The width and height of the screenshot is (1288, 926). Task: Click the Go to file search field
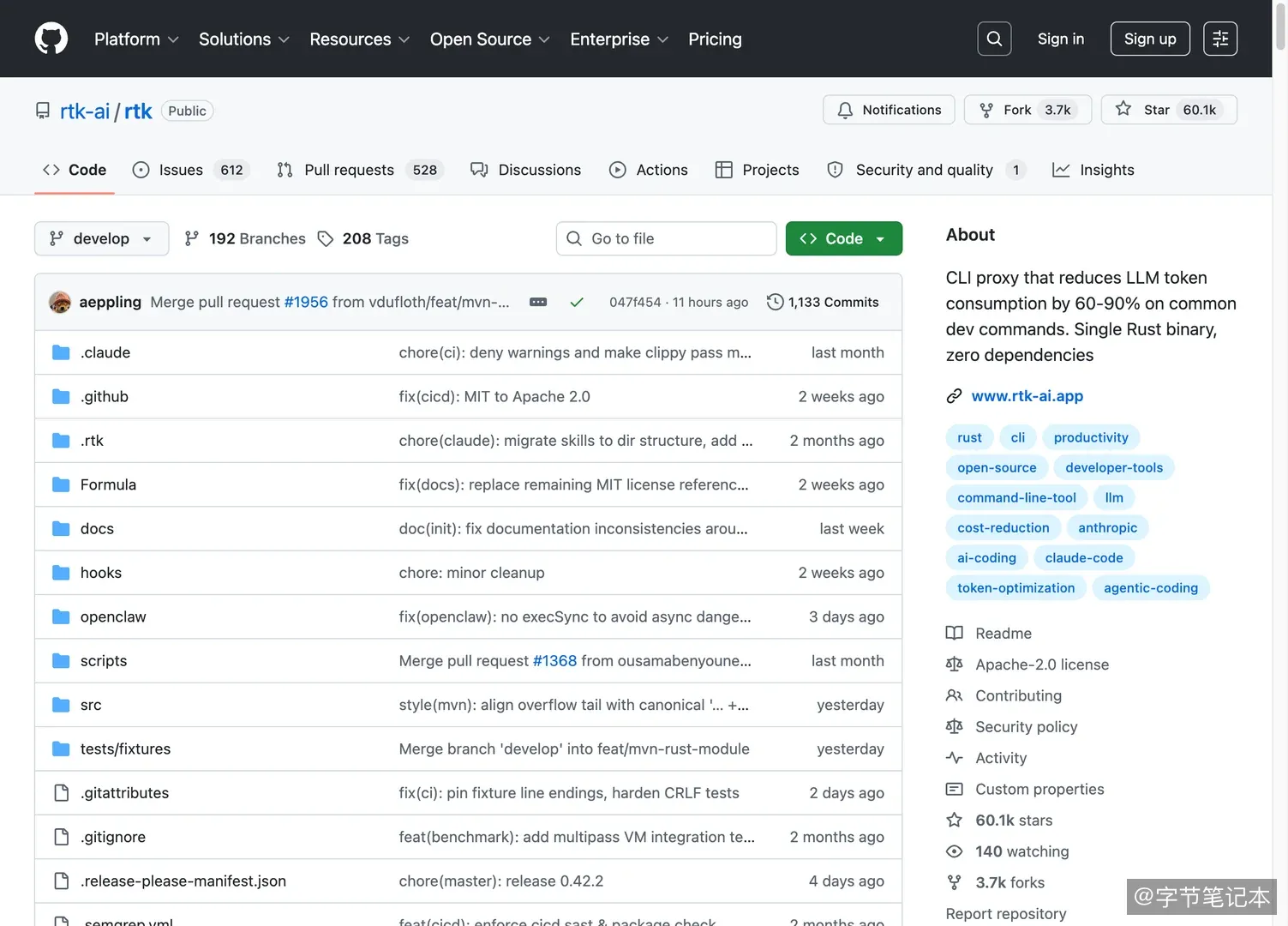pos(666,238)
